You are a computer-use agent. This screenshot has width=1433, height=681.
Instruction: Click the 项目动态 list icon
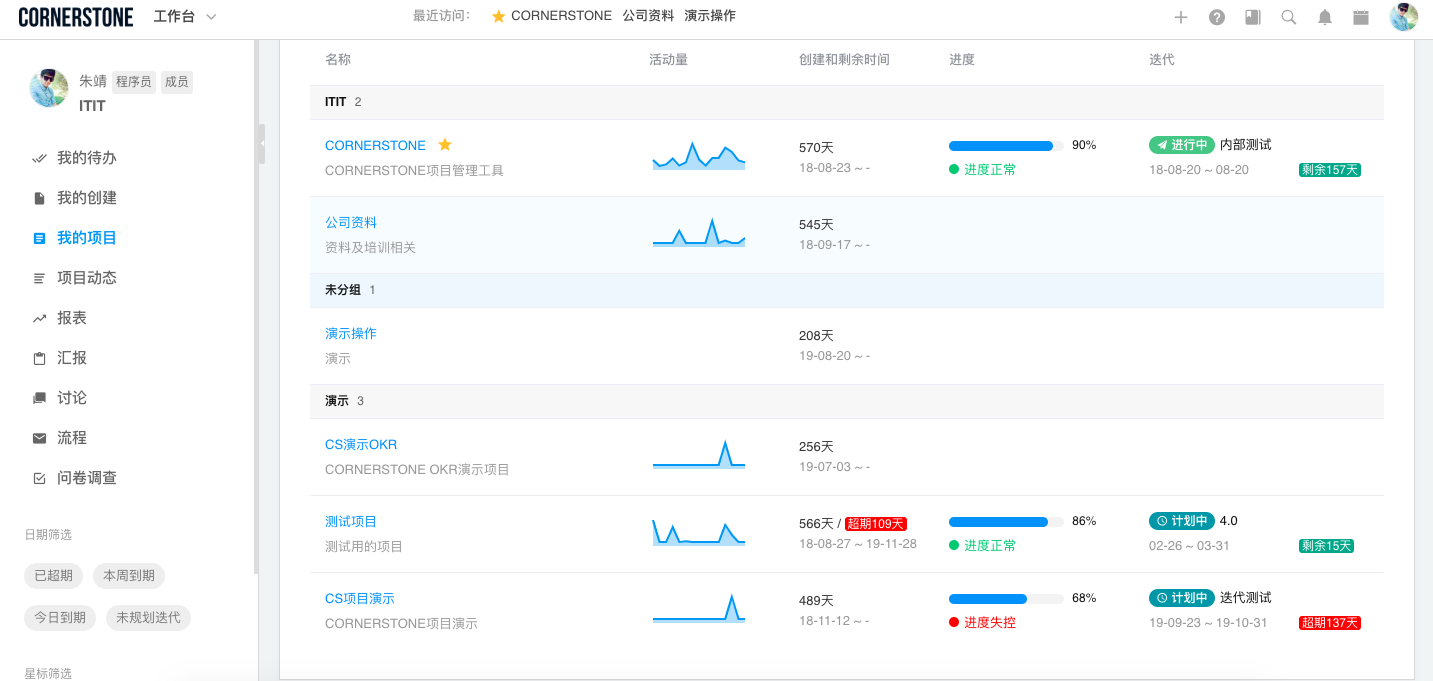click(40, 278)
